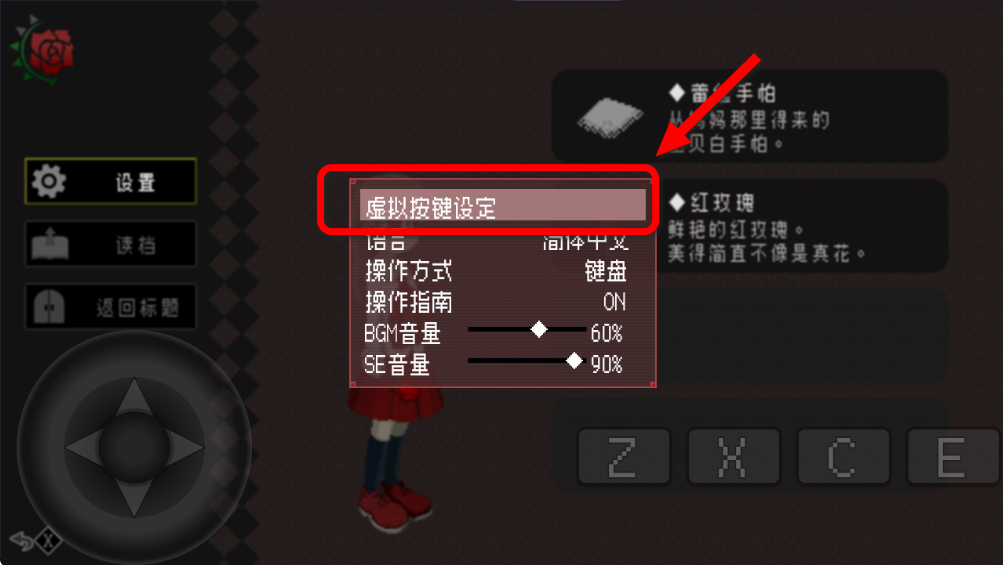
Task: Change the 操作方式 键盘 option
Action: pos(495,271)
